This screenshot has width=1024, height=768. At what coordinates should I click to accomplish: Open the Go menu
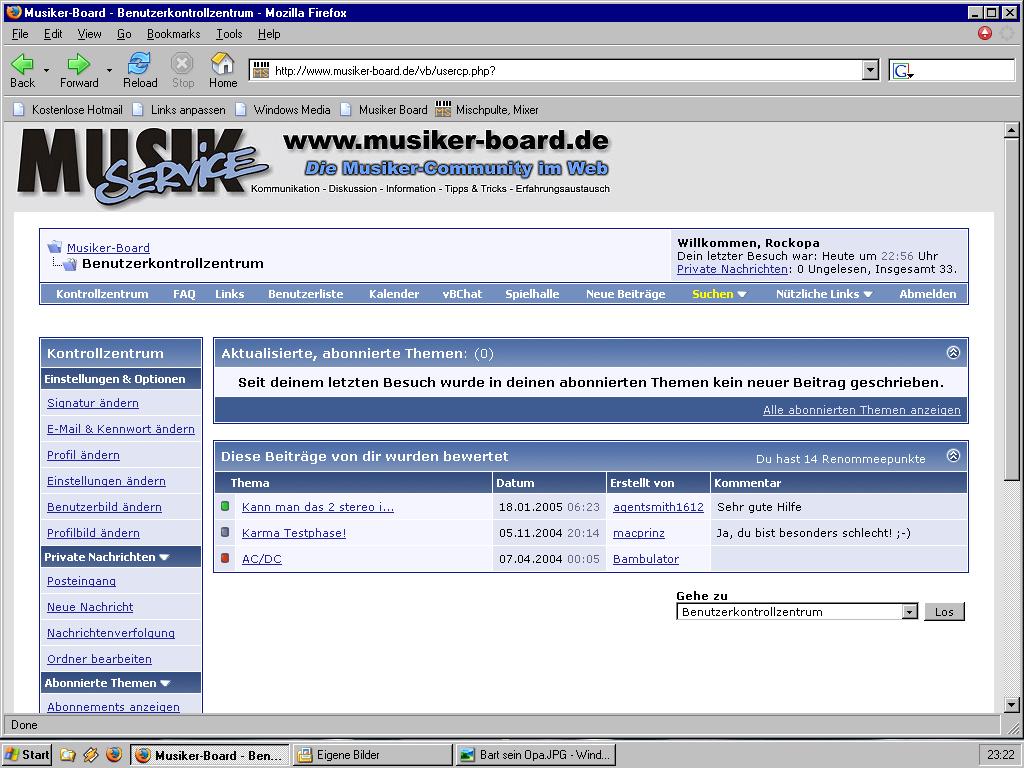click(124, 34)
